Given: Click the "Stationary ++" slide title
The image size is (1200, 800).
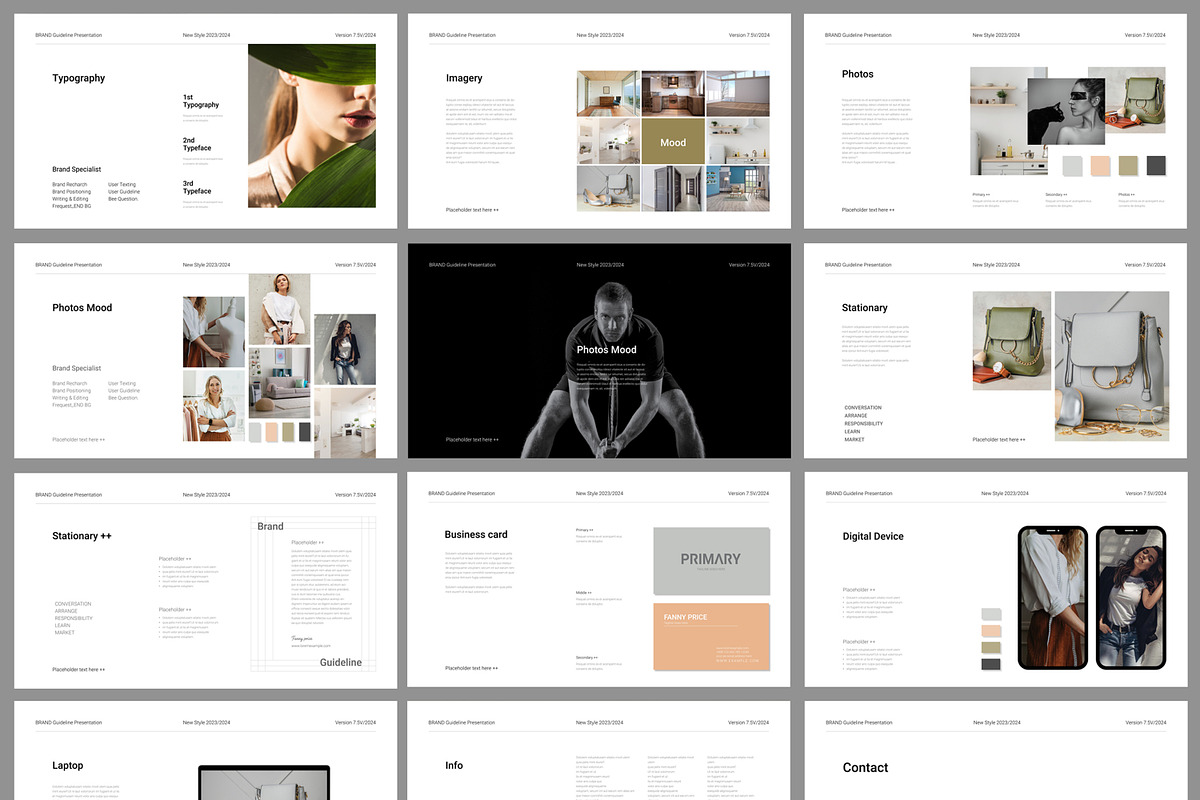Looking at the screenshot, I should [82, 536].
